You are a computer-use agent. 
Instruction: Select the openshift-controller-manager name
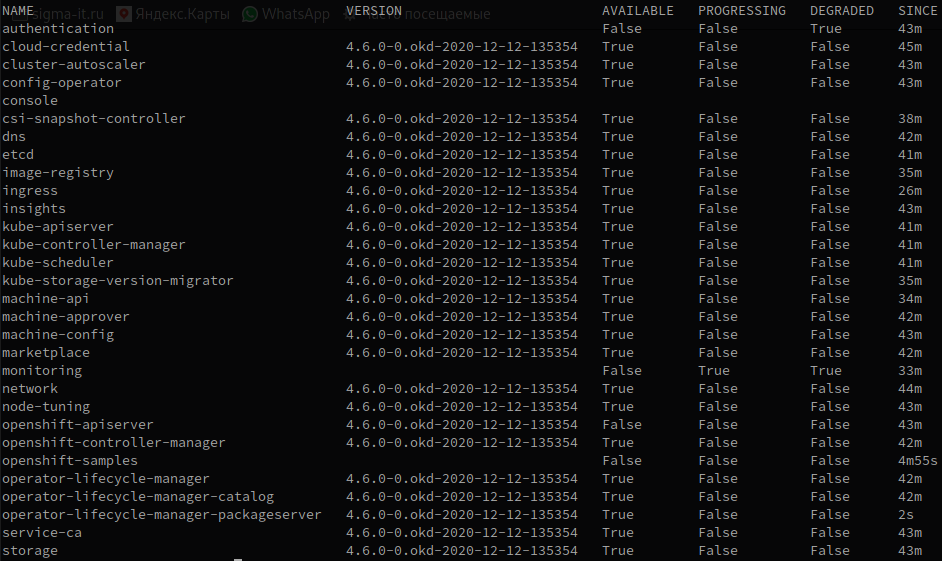tap(114, 443)
